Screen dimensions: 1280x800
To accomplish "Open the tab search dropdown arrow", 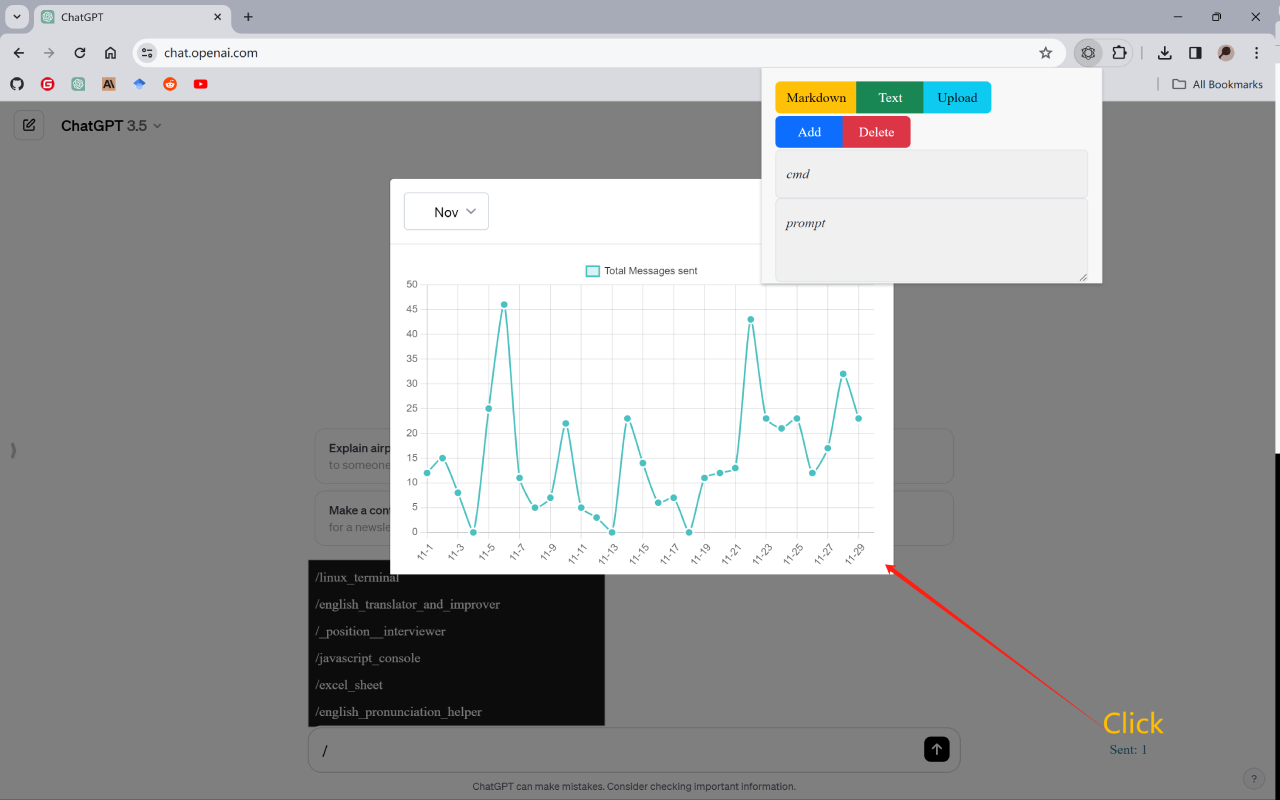I will point(16,17).
